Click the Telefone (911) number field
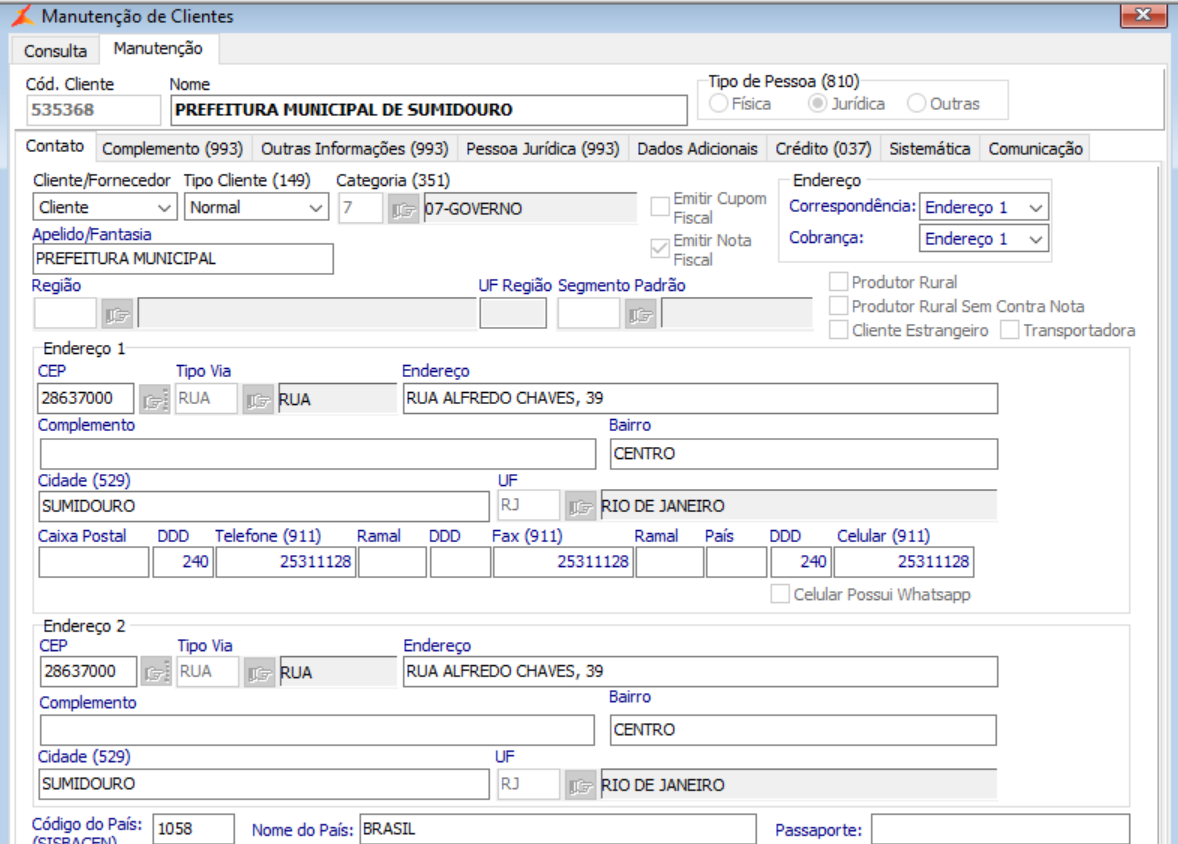 click(x=285, y=562)
